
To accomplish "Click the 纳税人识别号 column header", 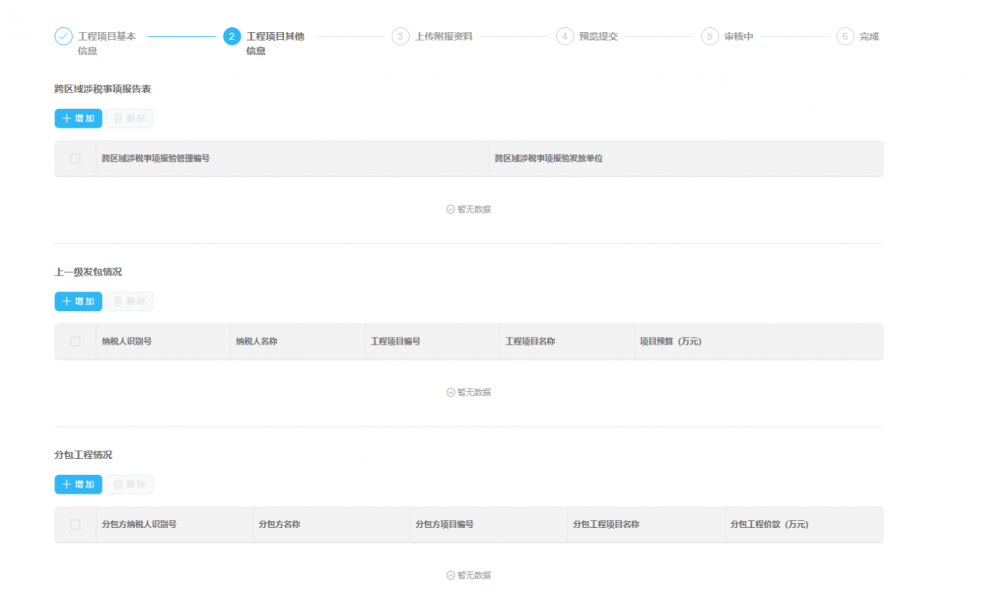I will (126, 341).
